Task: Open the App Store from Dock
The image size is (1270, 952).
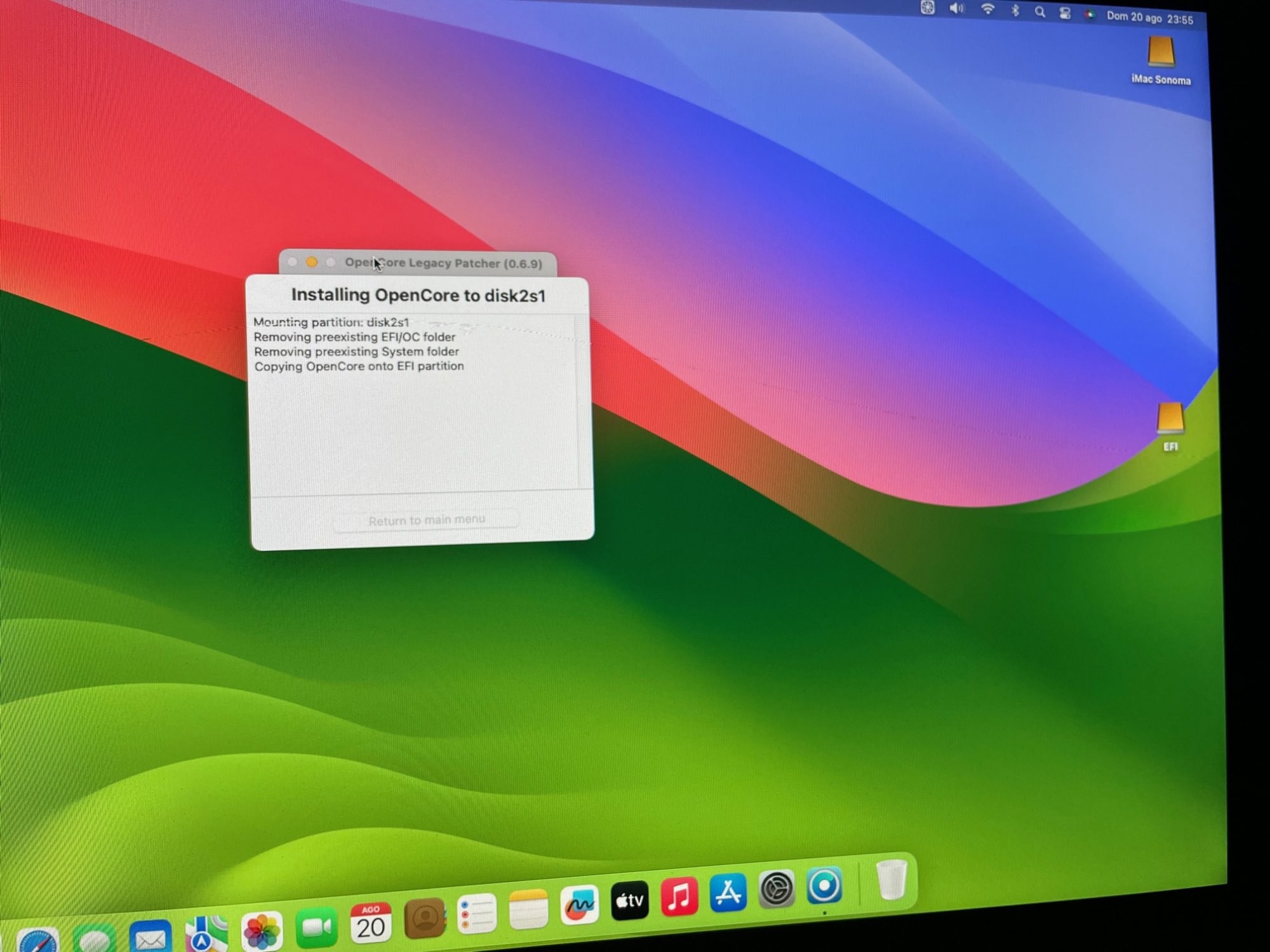Action: coord(728,893)
